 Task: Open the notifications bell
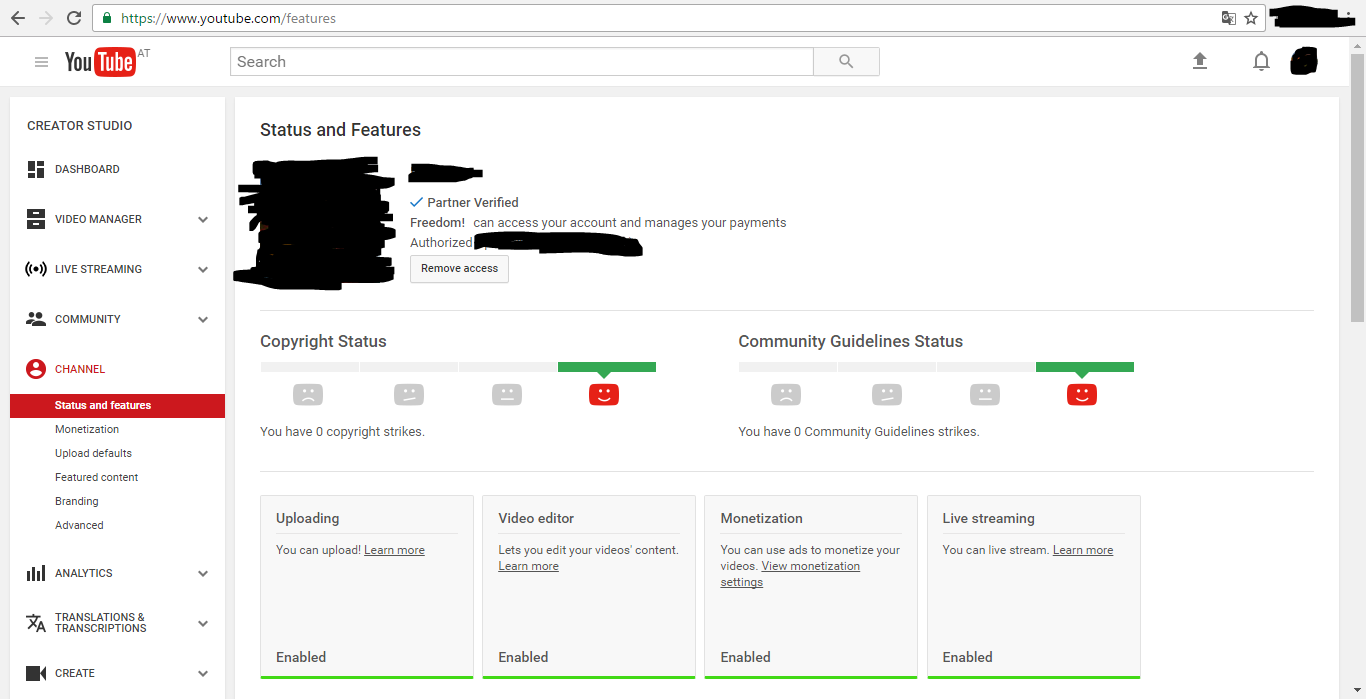coord(1261,62)
